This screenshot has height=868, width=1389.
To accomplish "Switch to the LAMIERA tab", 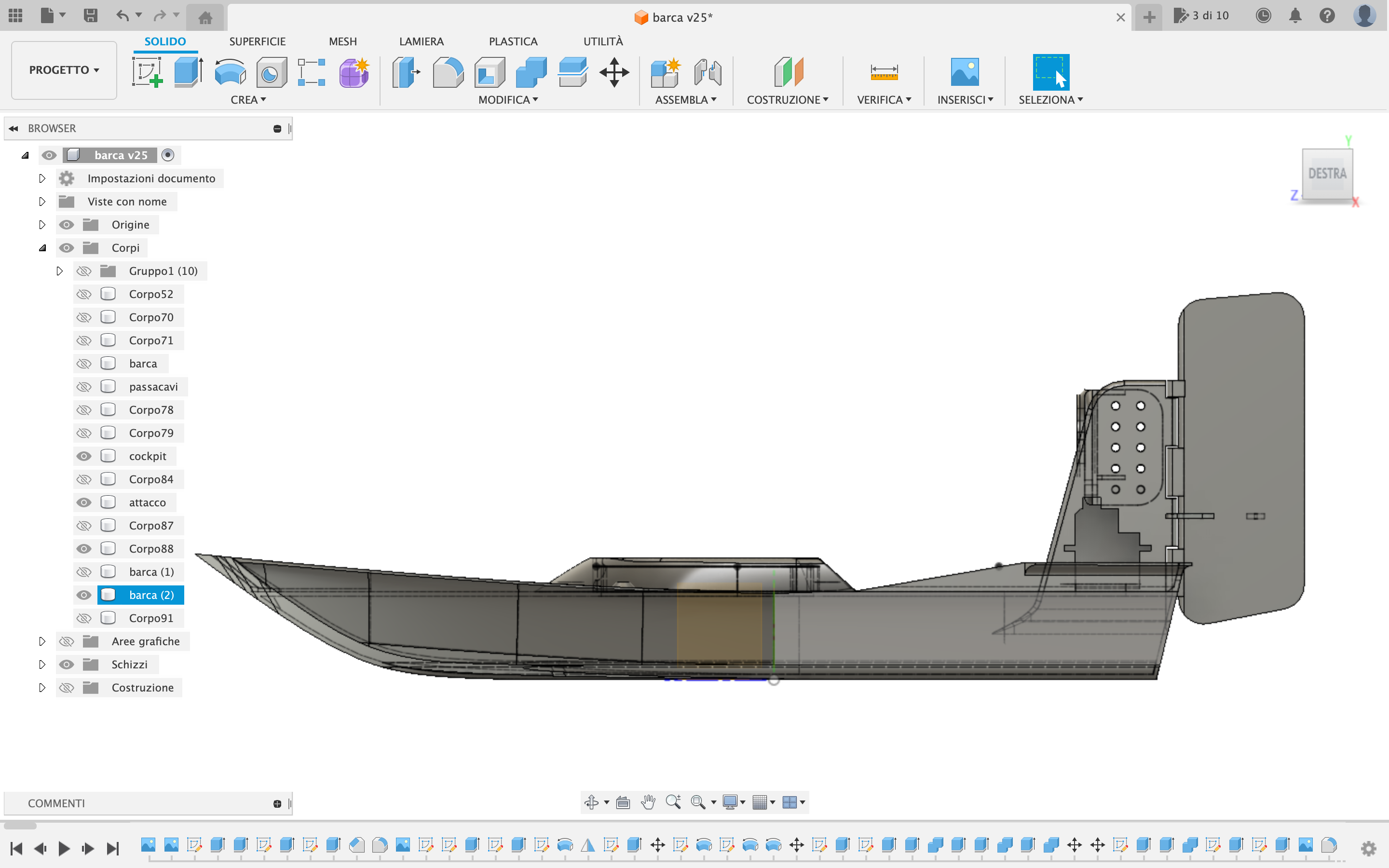I will [422, 41].
